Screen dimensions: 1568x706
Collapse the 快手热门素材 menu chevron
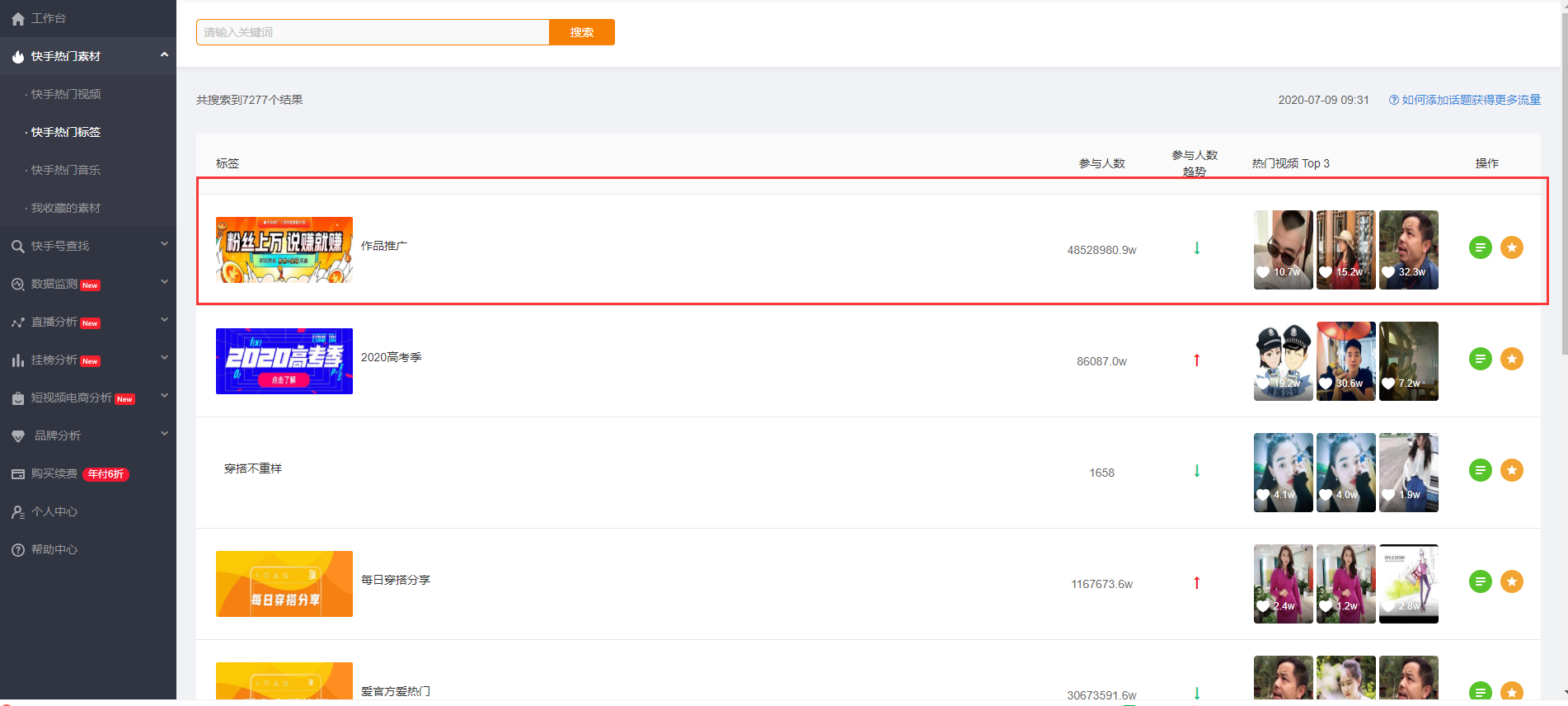pyautogui.click(x=164, y=54)
